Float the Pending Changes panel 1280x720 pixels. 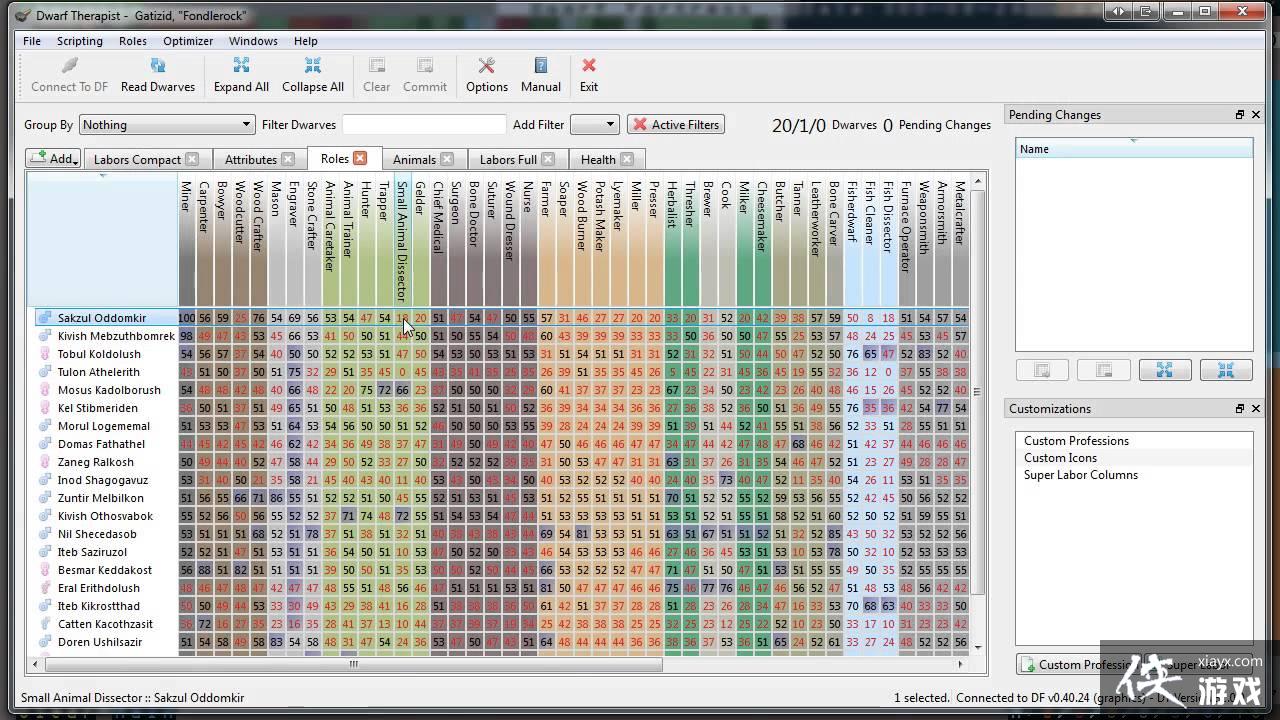(x=1240, y=115)
